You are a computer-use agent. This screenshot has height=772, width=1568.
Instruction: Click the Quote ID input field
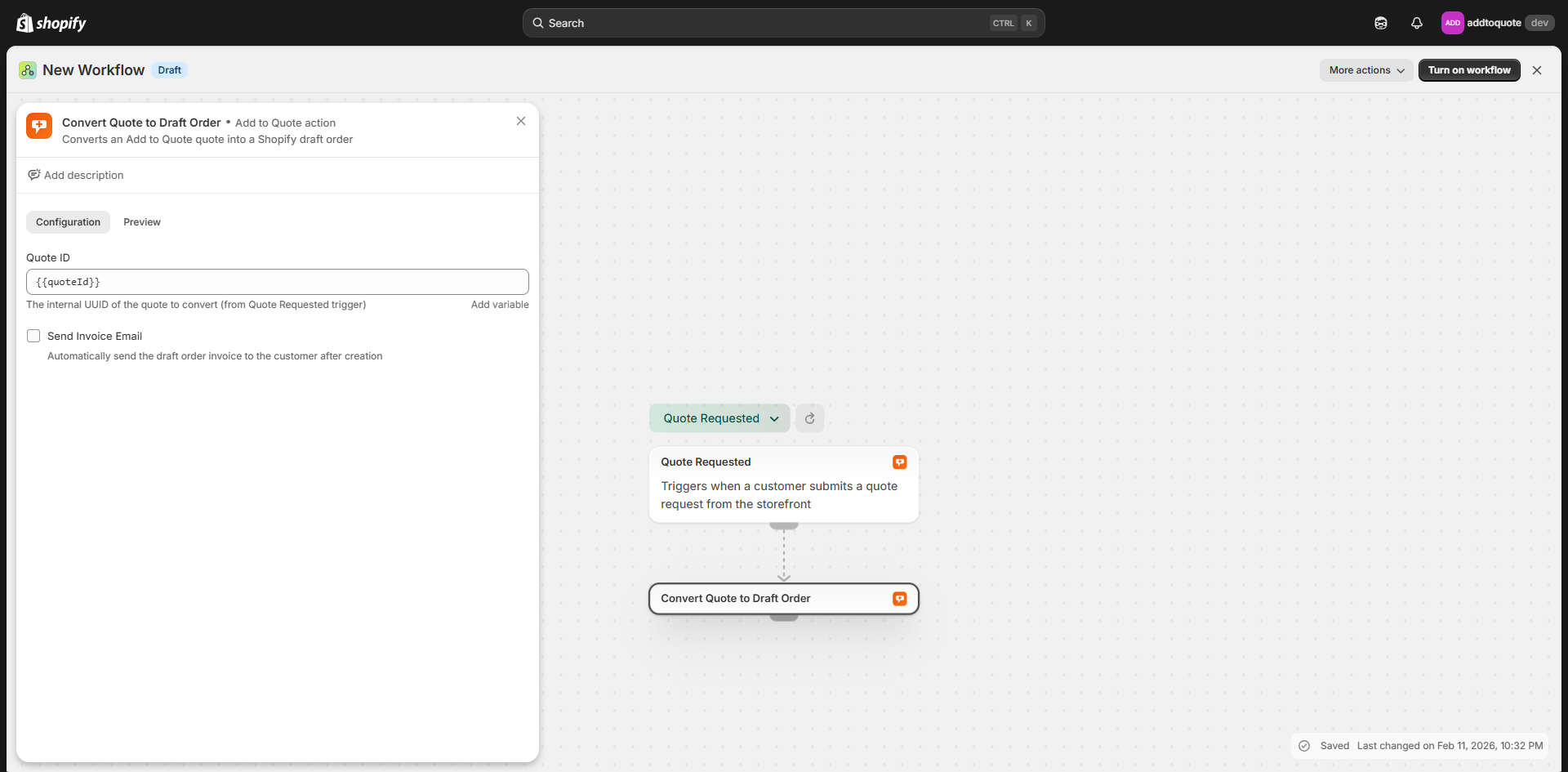pyautogui.click(x=277, y=282)
